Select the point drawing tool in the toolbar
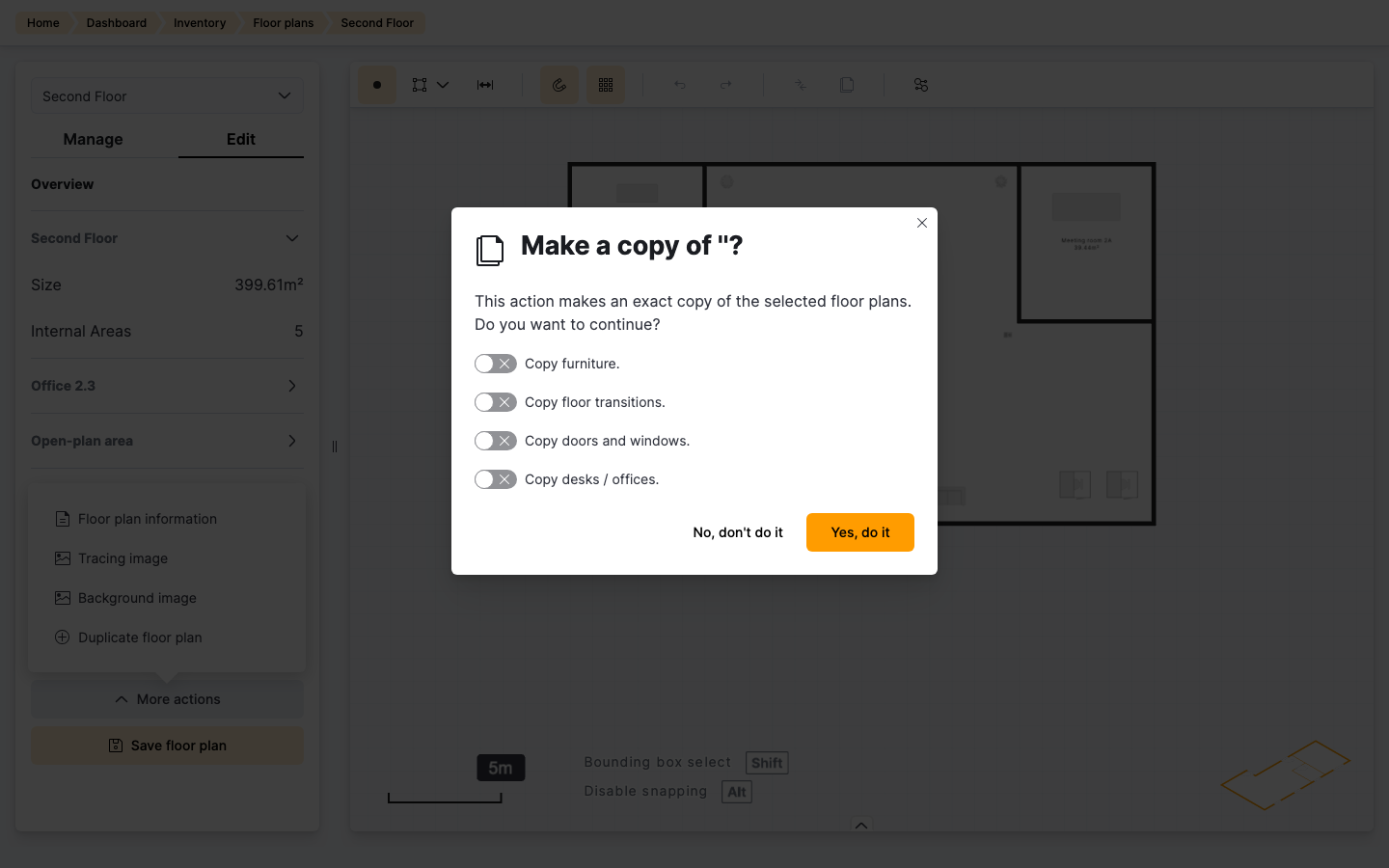 377,85
